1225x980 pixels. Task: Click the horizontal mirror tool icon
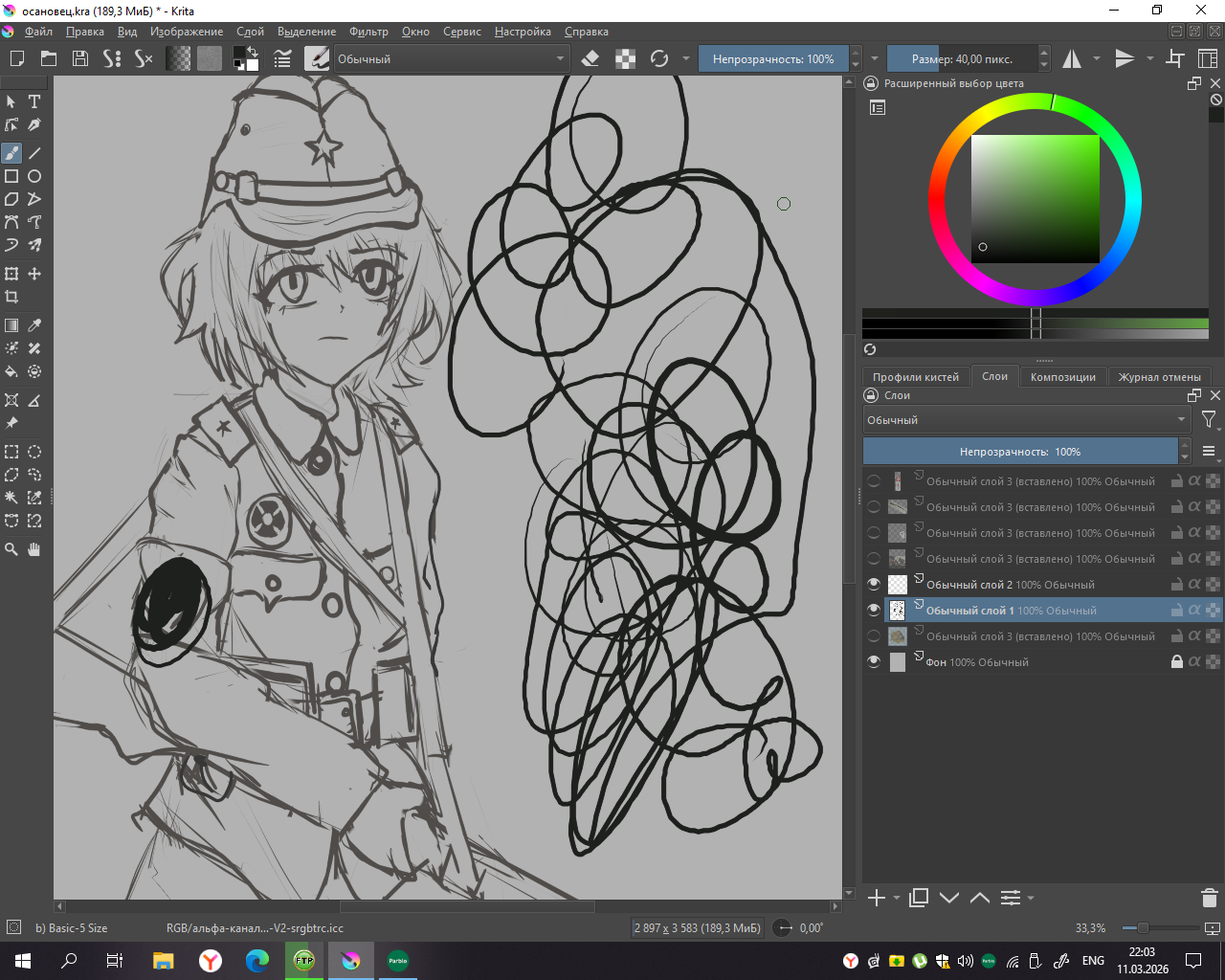1072,59
